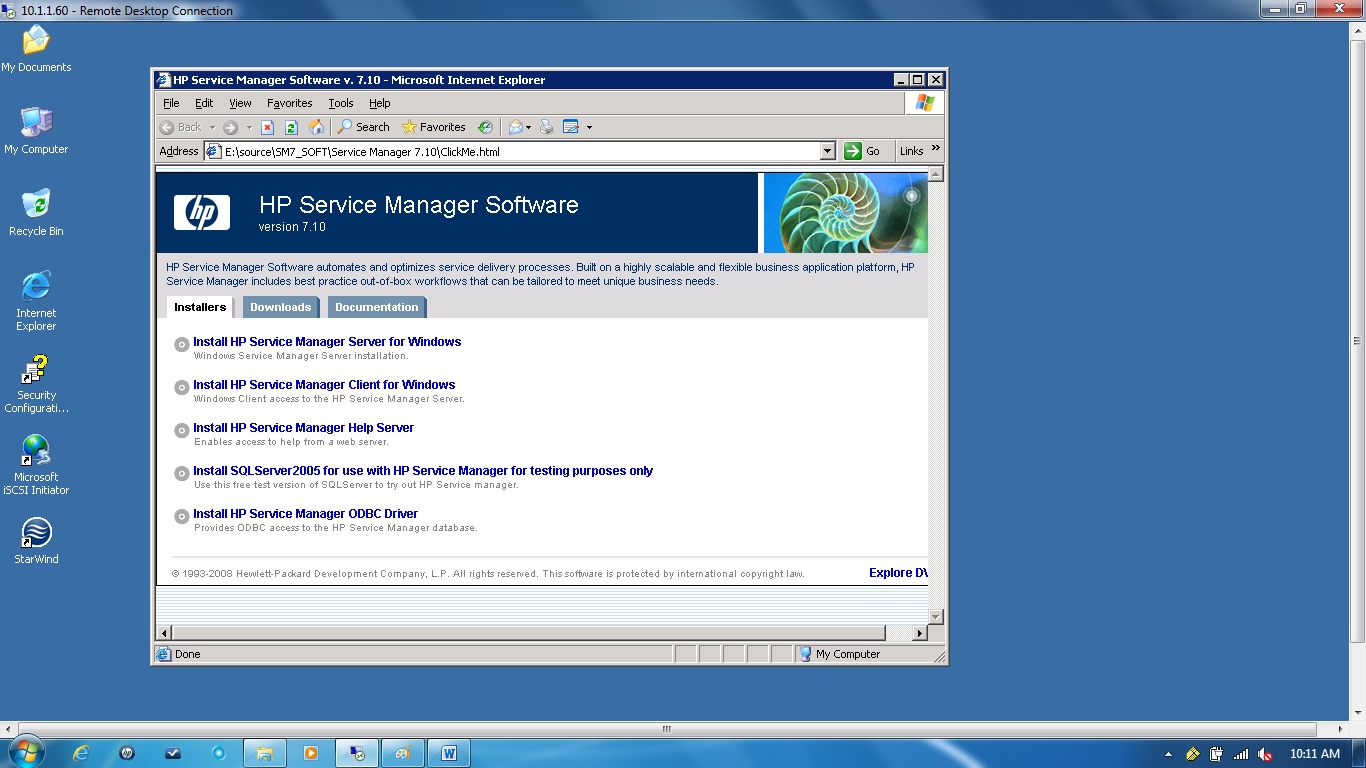Image resolution: width=1366 pixels, height=768 pixels.
Task: Open Microsoft Word from taskbar
Action: (448, 753)
